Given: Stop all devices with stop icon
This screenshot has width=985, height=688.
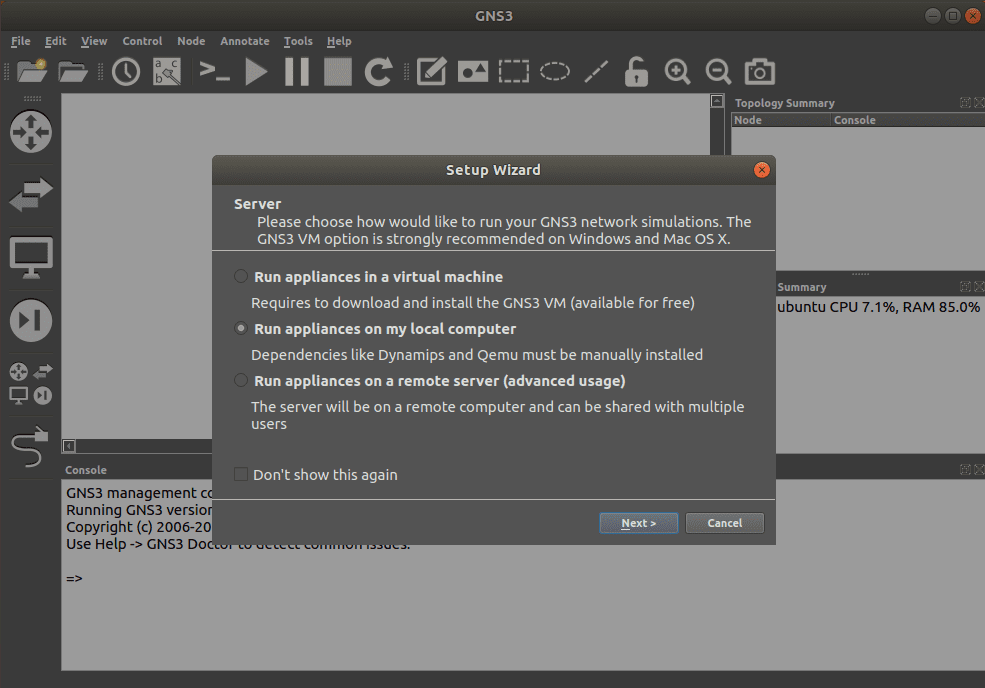Looking at the screenshot, I should 338,72.
